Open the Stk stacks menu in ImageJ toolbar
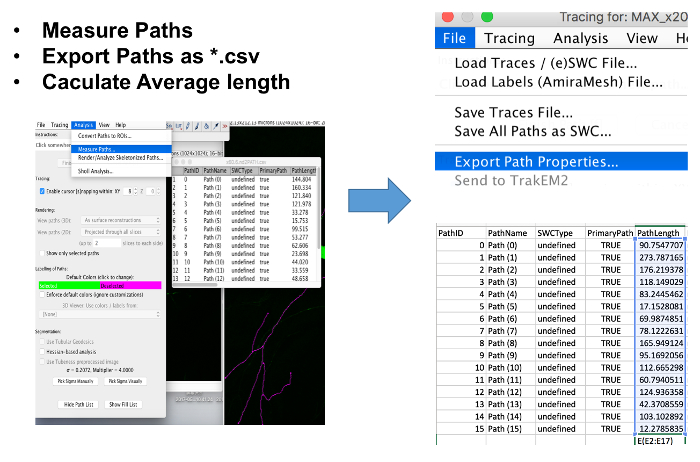This screenshot has height=462, width=700. click(169, 126)
